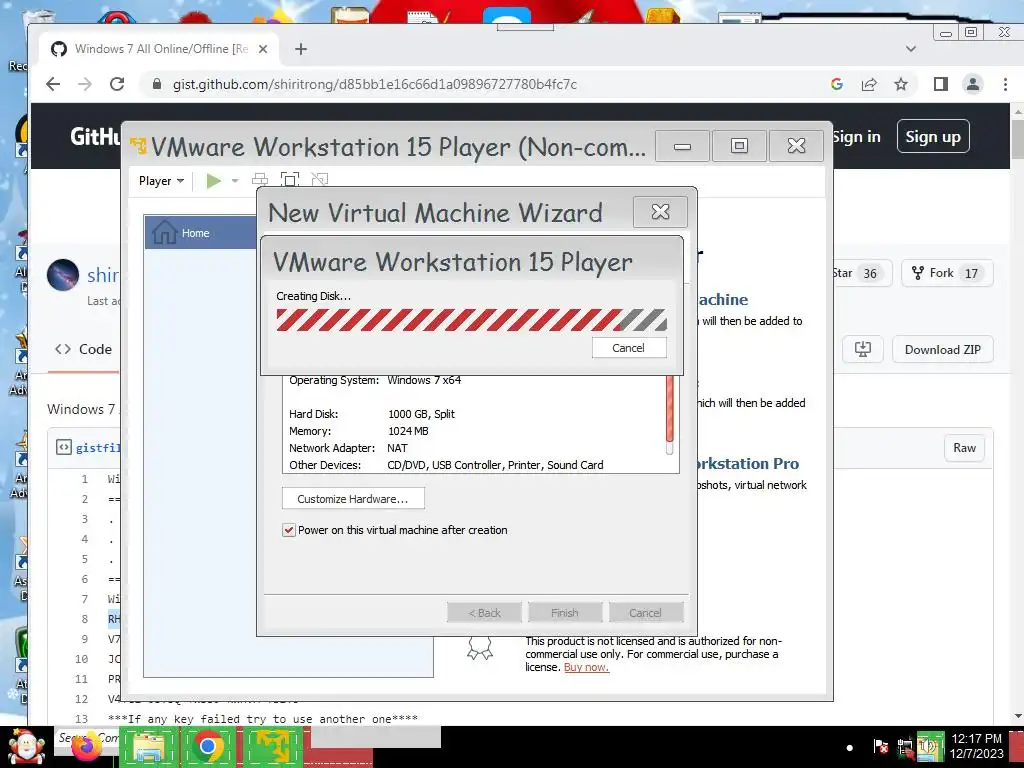Switch to VMware Player in the taskbar
Viewport: 1024px width, 768px height.
[x=274, y=747]
